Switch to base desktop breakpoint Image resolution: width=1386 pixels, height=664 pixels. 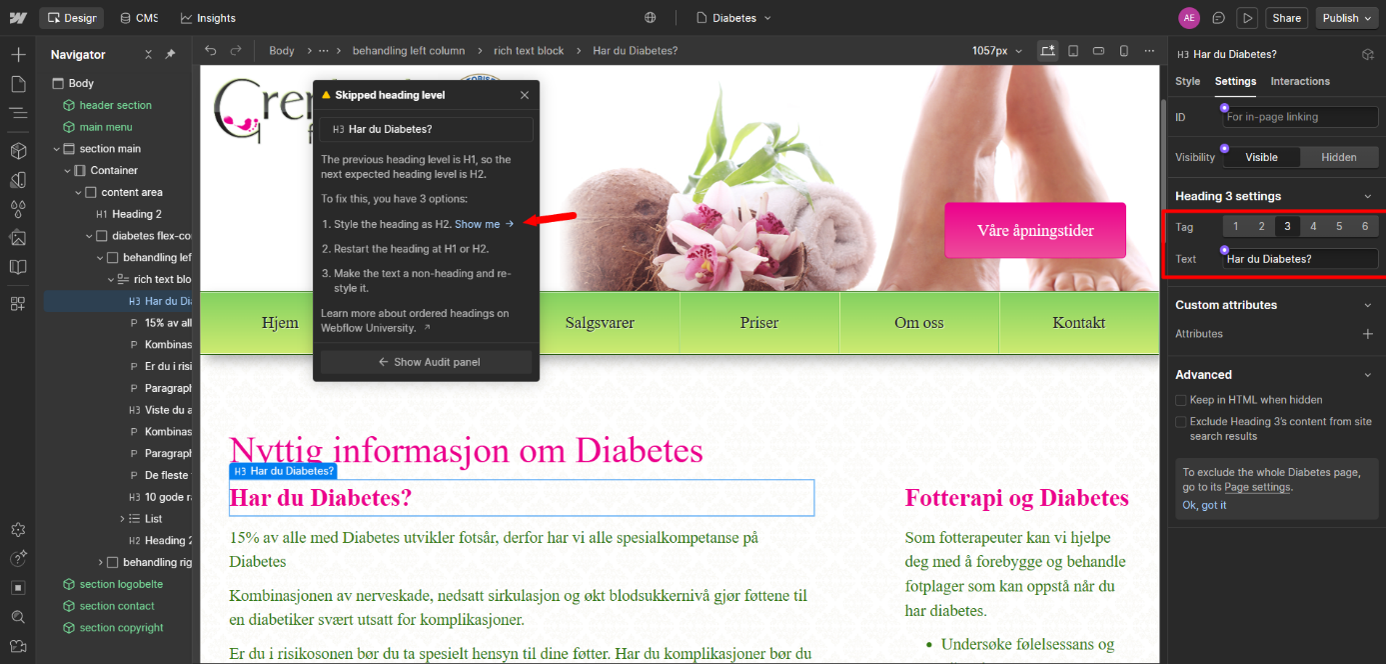point(1047,50)
